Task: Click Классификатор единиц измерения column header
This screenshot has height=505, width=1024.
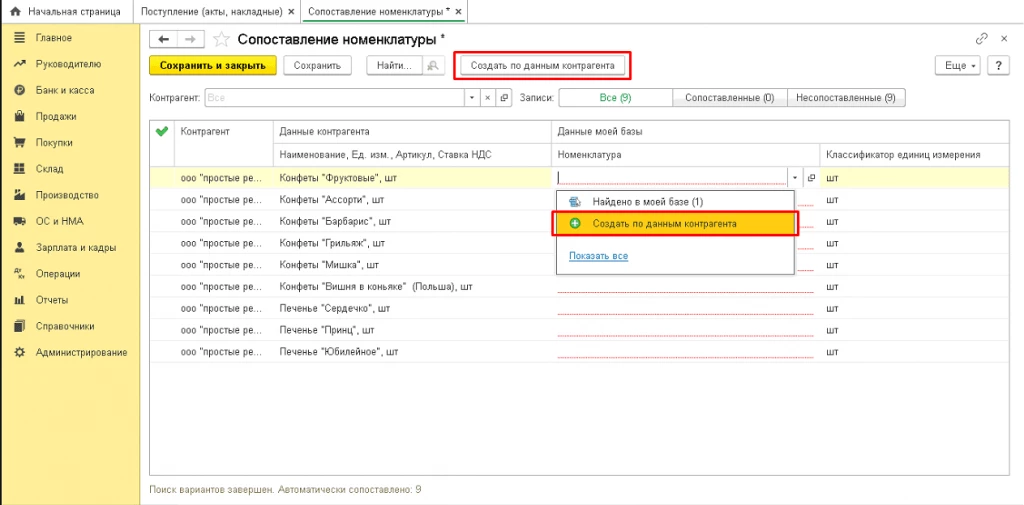Action: click(x=913, y=155)
